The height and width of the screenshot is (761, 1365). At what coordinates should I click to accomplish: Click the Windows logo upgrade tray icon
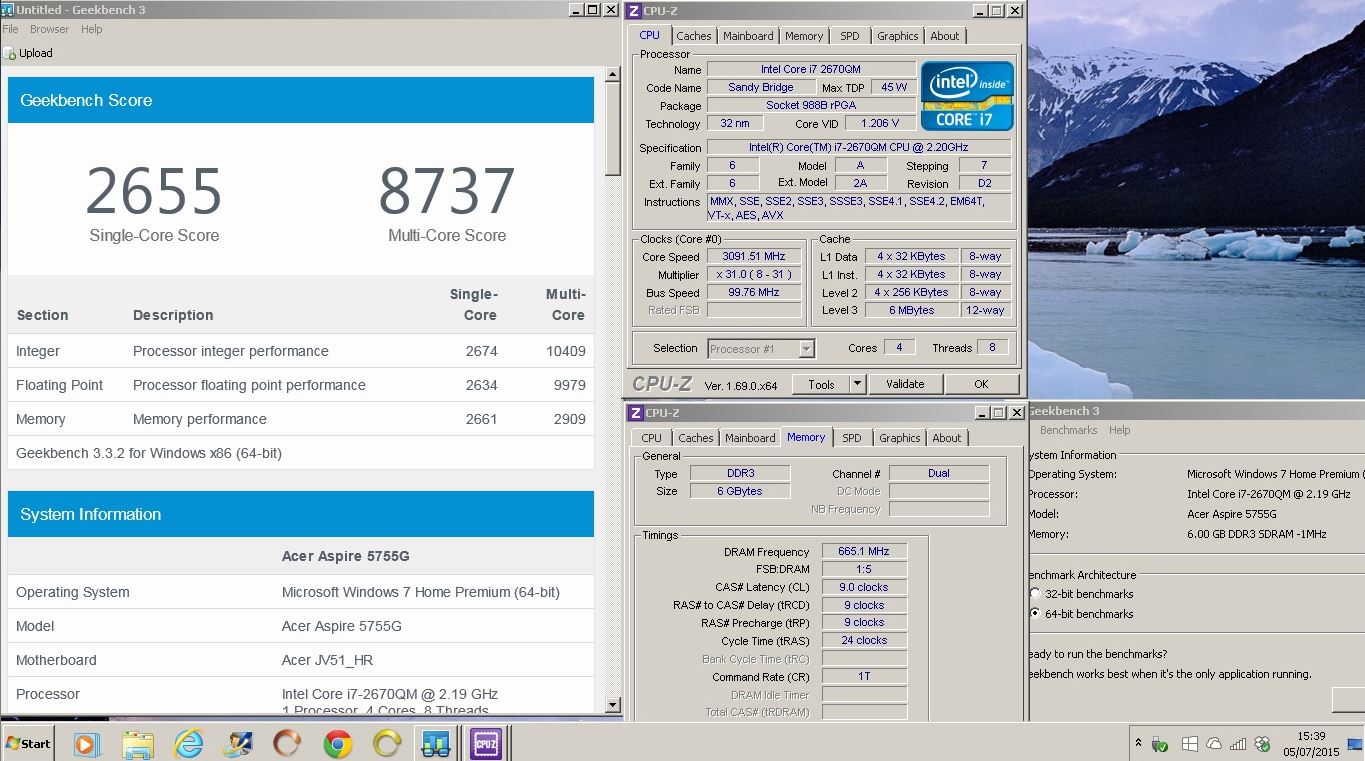[1189, 744]
